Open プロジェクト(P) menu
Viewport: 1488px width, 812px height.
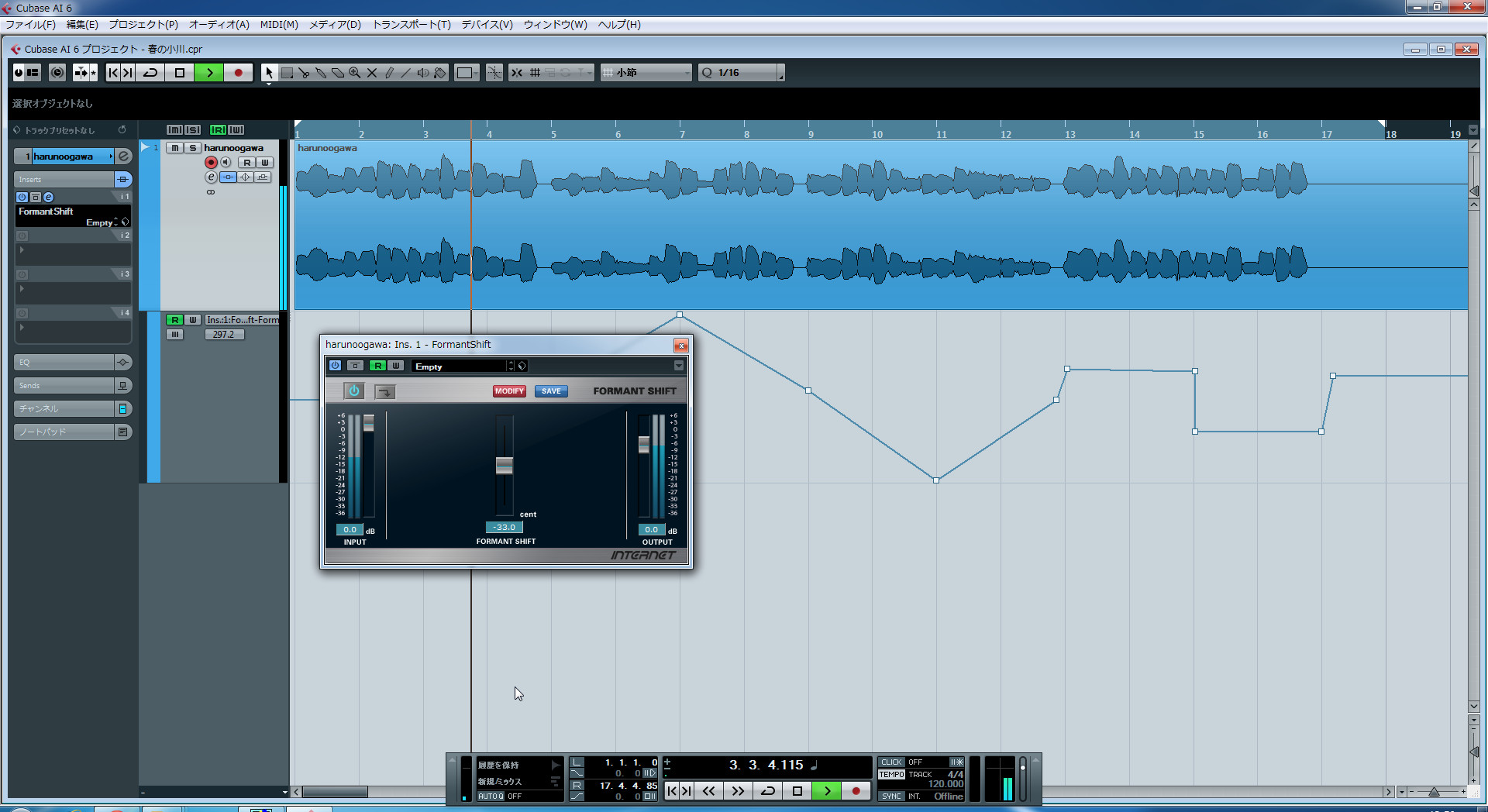[x=143, y=25]
